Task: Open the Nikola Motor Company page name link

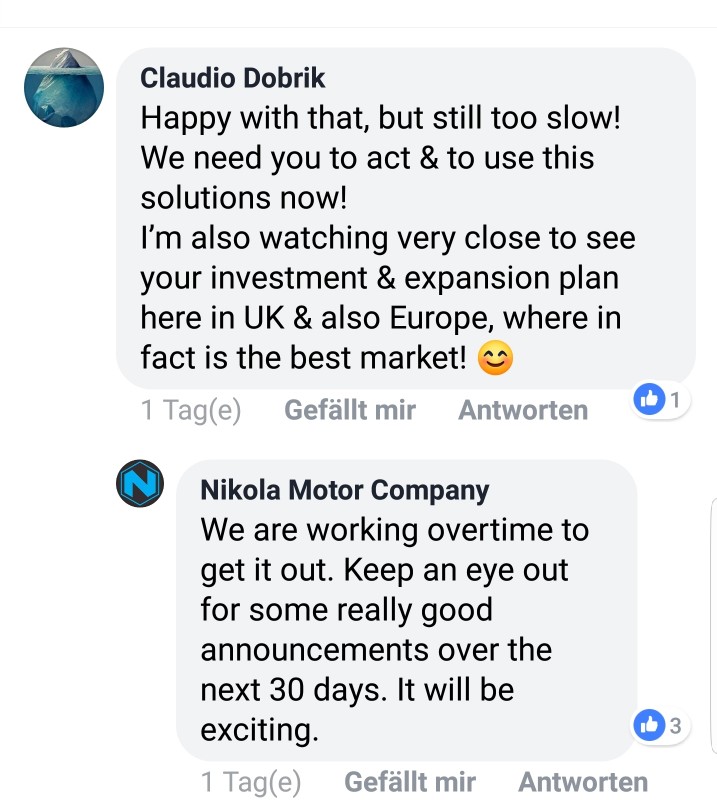Action: [x=345, y=490]
